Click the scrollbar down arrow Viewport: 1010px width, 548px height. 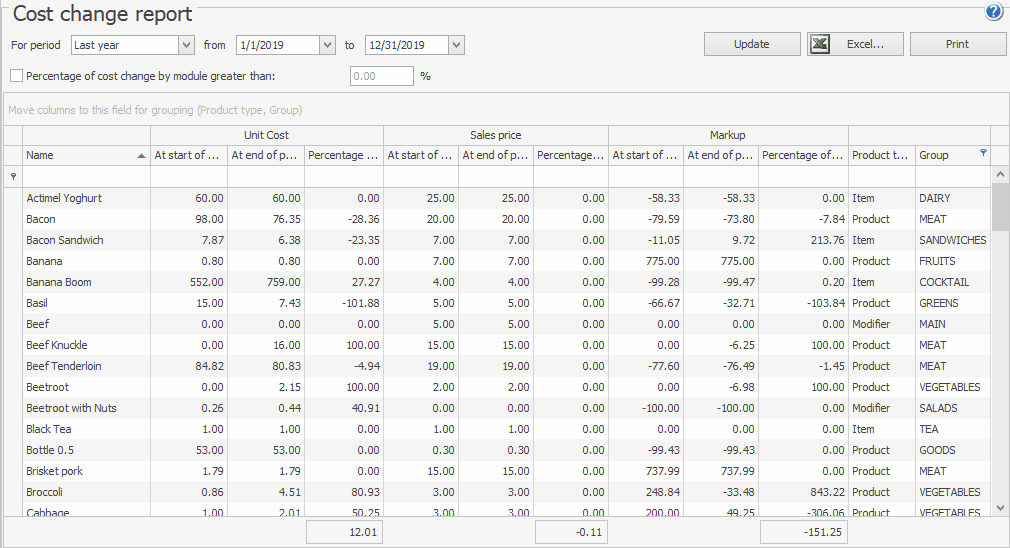(1000, 508)
